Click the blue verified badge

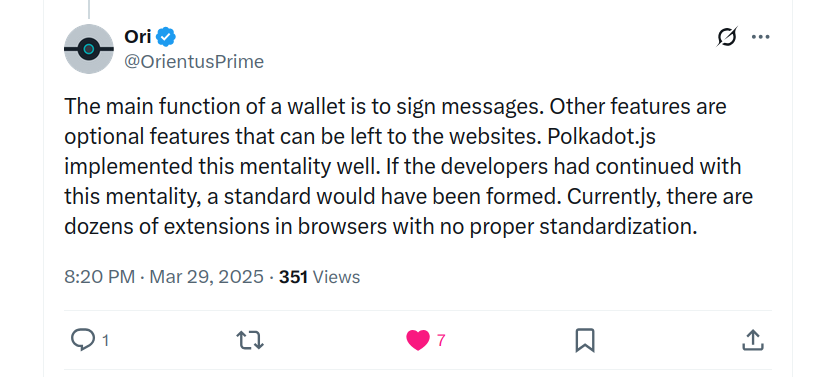(166, 37)
